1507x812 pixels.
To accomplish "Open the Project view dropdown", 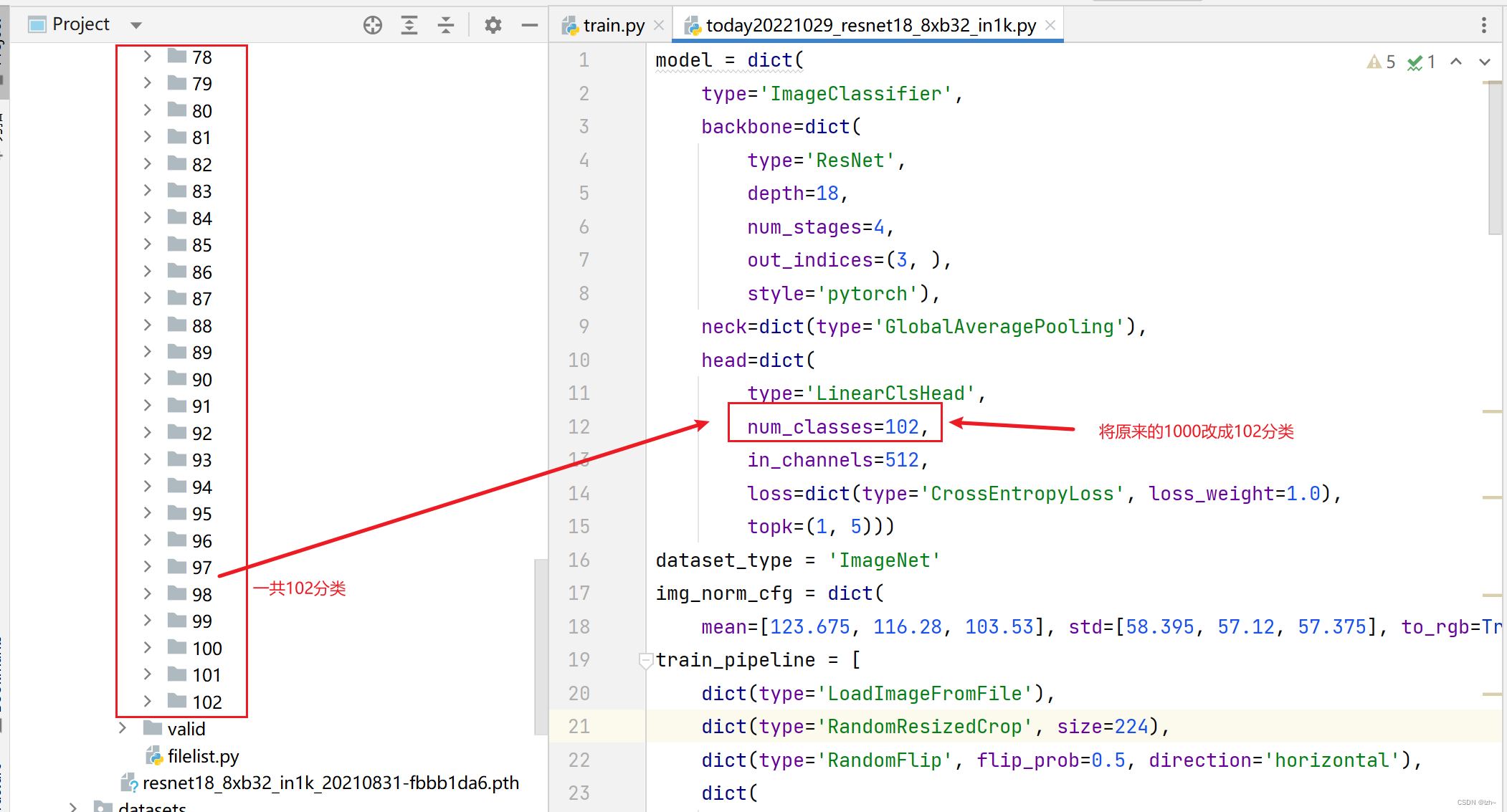I will 136,25.
